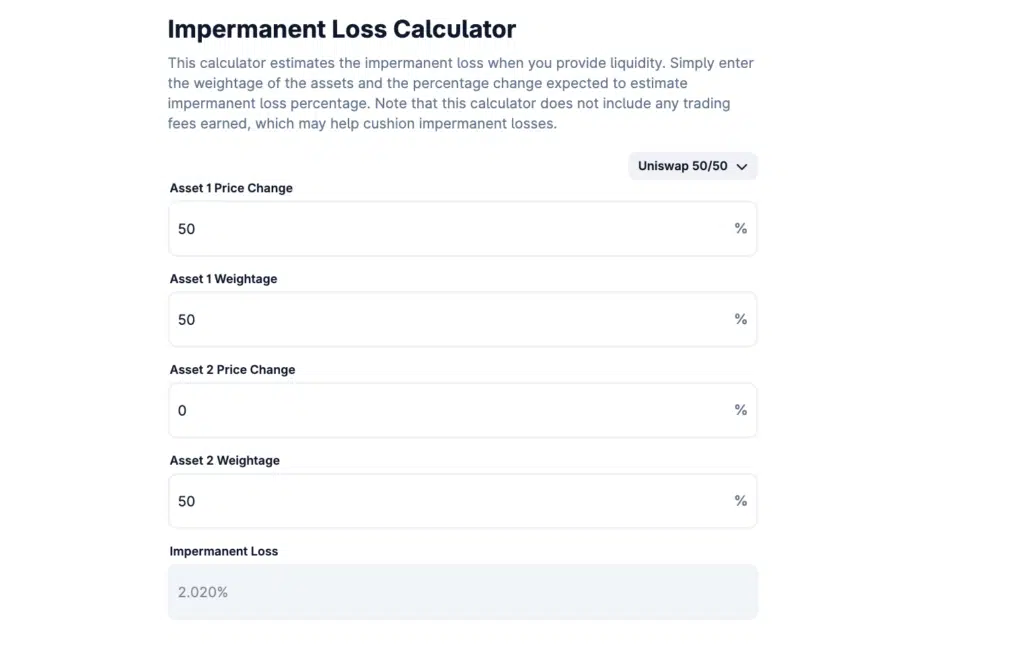
Task: Click the Asset 1 Weightage label
Action: click(223, 279)
